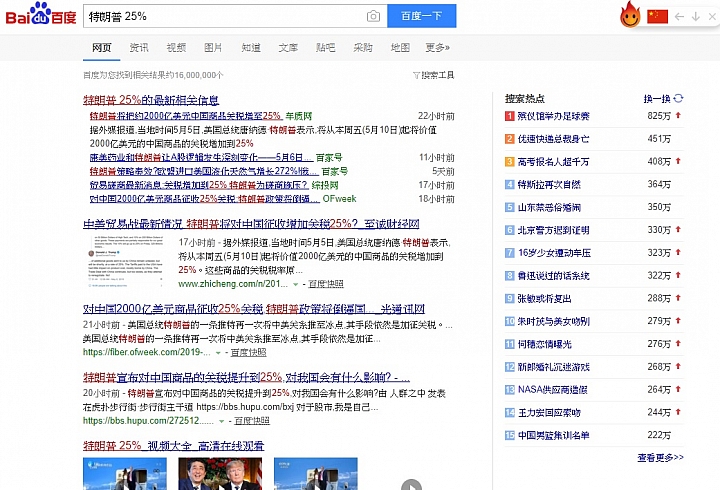Expand dropdown arrow after fiber.ofweek.com URL

pyautogui.click(x=218, y=353)
